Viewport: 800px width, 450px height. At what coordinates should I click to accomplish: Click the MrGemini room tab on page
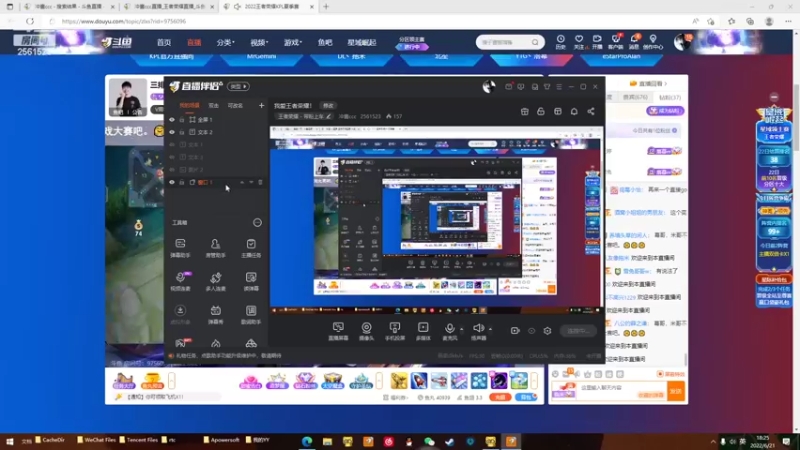point(261,57)
